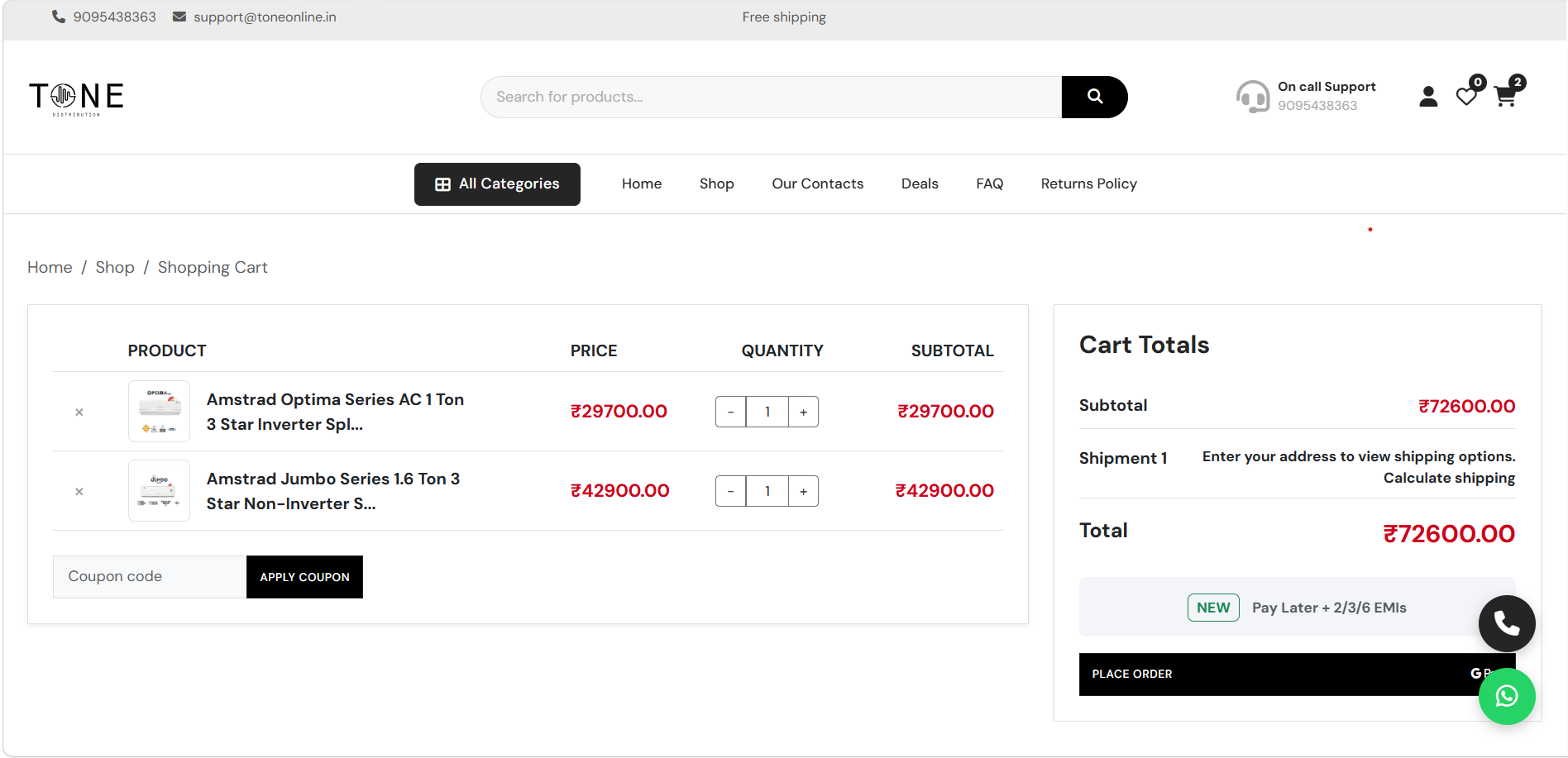Image resolution: width=1568 pixels, height=758 pixels.
Task: Click the Total ₹72600.00 amount
Action: click(1449, 533)
